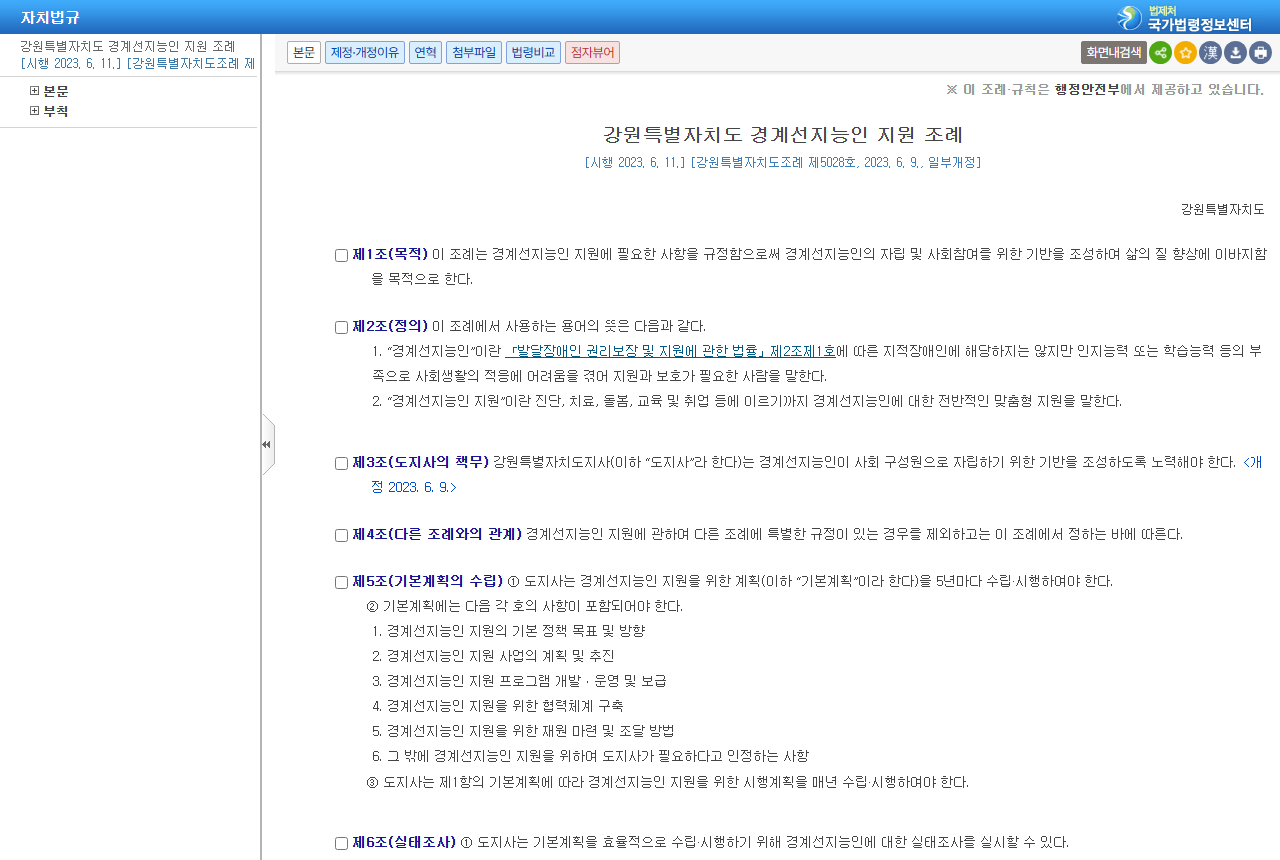Screen dimensions: 1280x860
Task: Click the 국가법령정보센터 logo
Action: coord(1184,17)
